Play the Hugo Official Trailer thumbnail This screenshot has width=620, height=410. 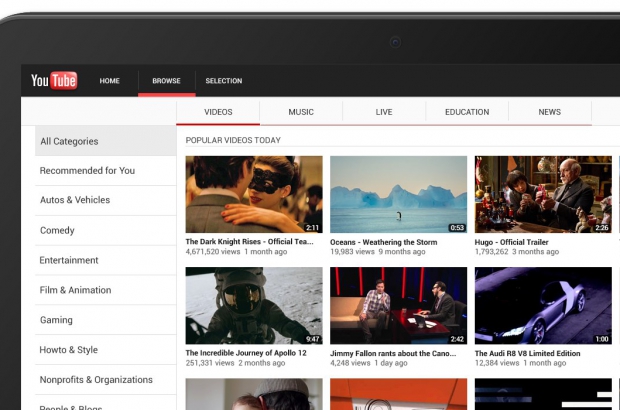coord(543,194)
